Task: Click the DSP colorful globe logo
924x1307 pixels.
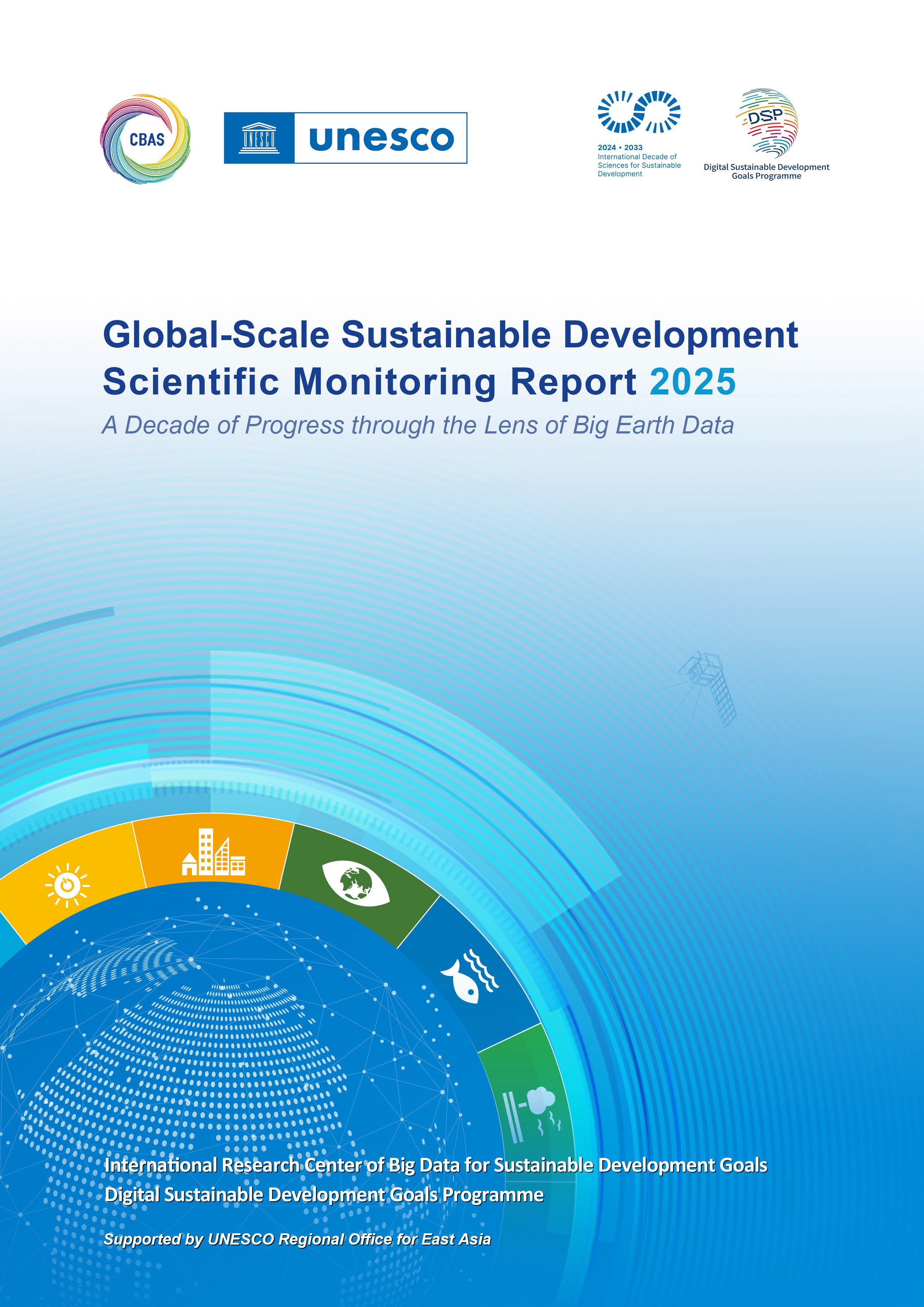Action: (766, 122)
